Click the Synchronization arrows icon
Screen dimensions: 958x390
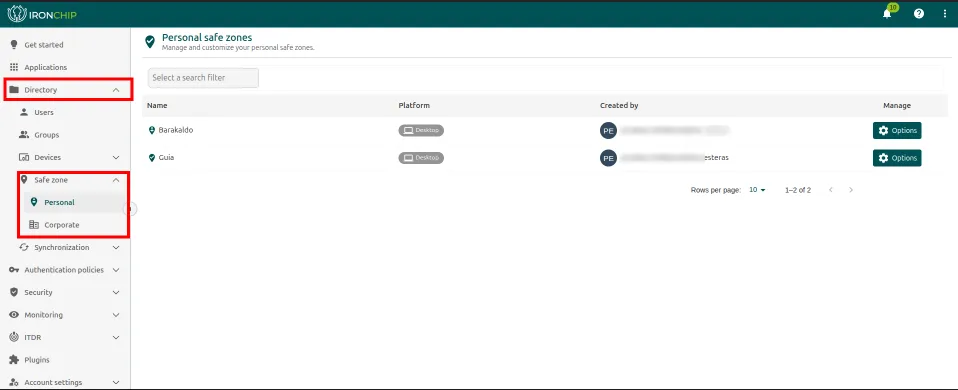(x=24, y=247)
